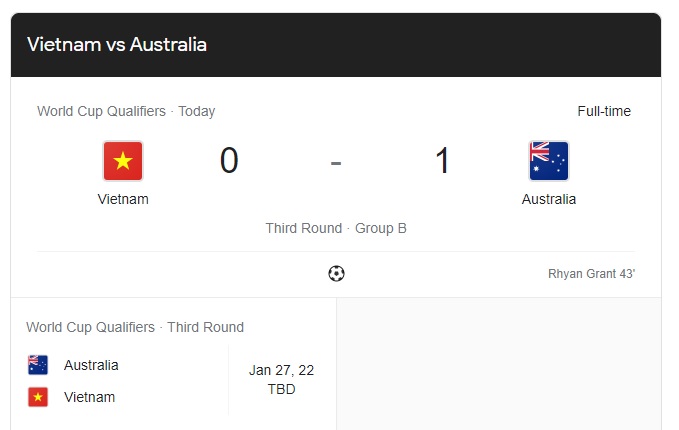
Task: Click the empty gray card on the right
Action: pos(498,365)
